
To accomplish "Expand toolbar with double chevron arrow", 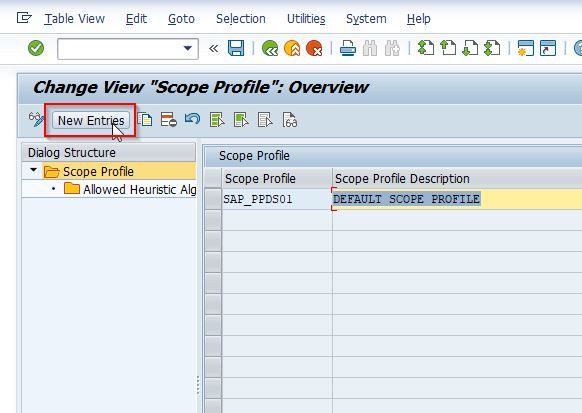I will [x=213, y=48].
